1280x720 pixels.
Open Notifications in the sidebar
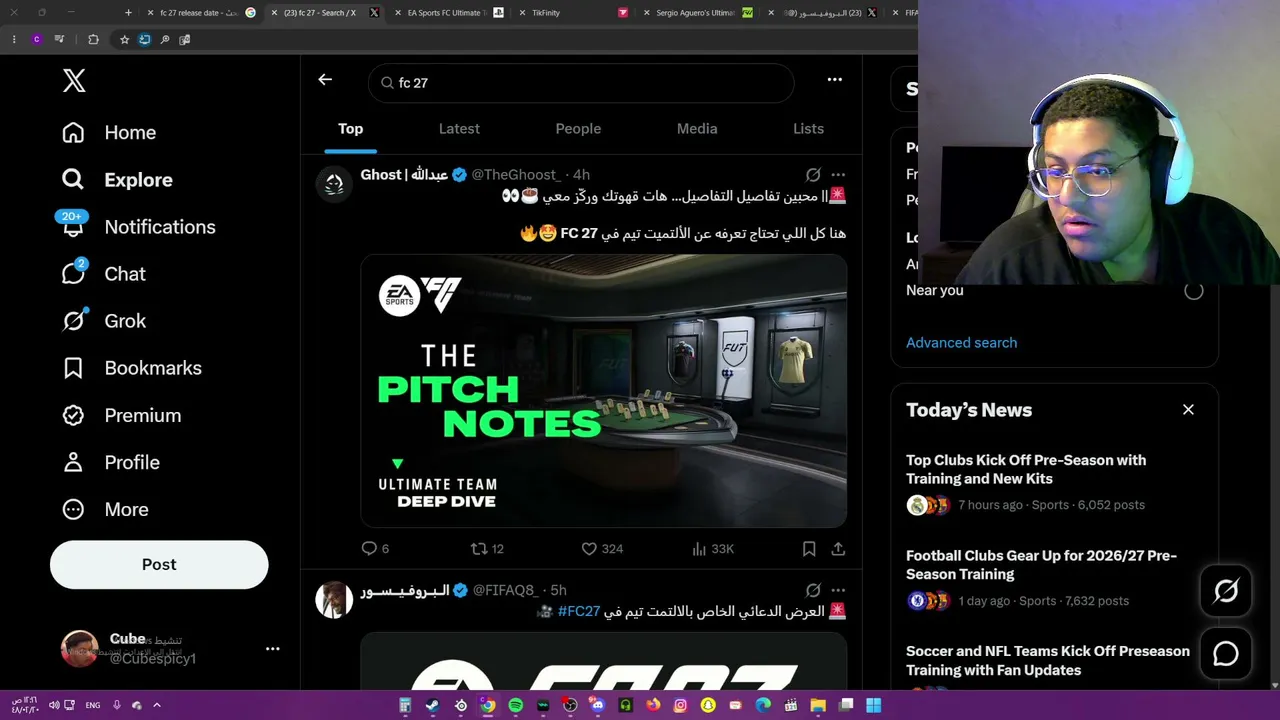click(x=138, y=227)
